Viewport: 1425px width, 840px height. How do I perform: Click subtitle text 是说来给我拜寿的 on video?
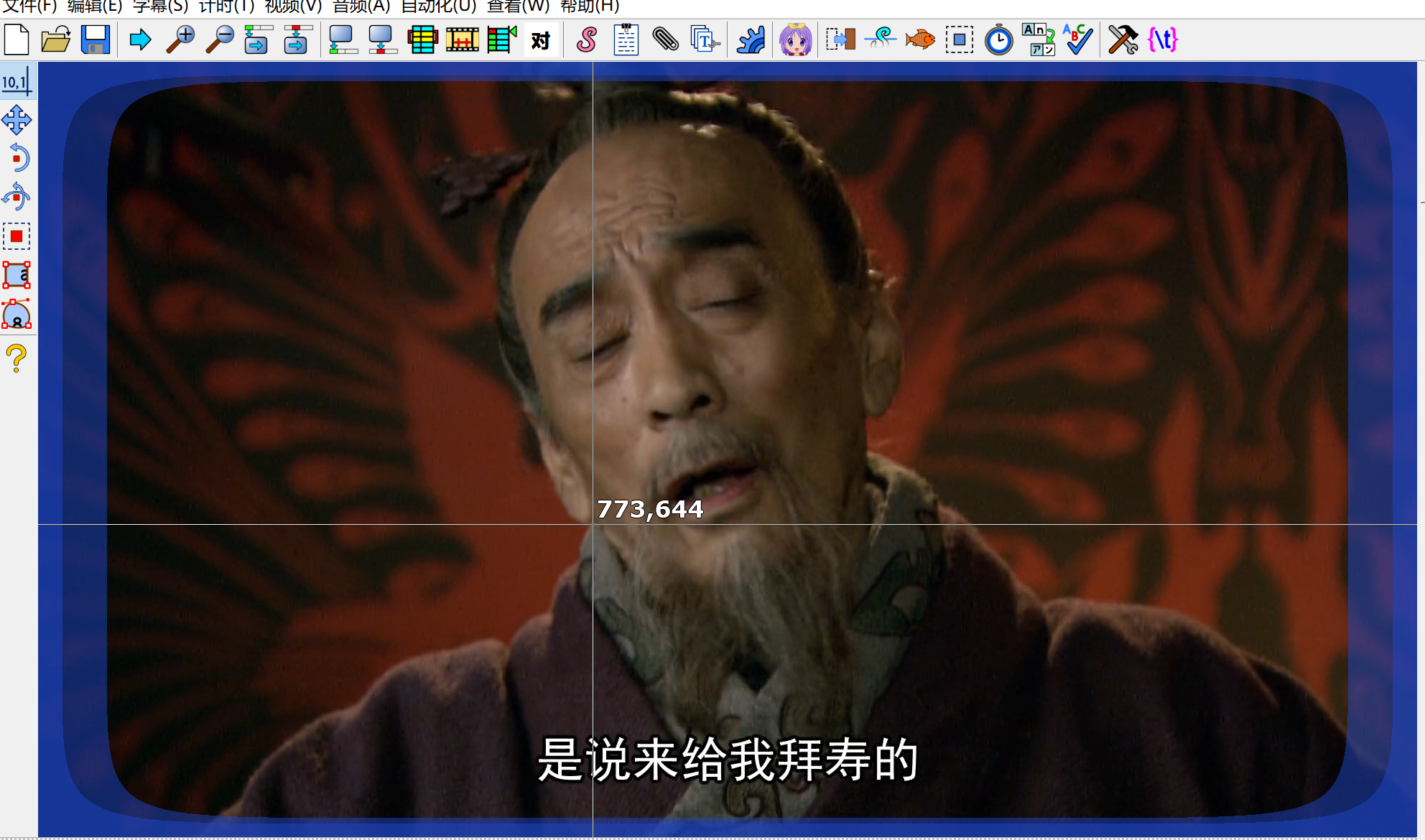pos(728,760)
